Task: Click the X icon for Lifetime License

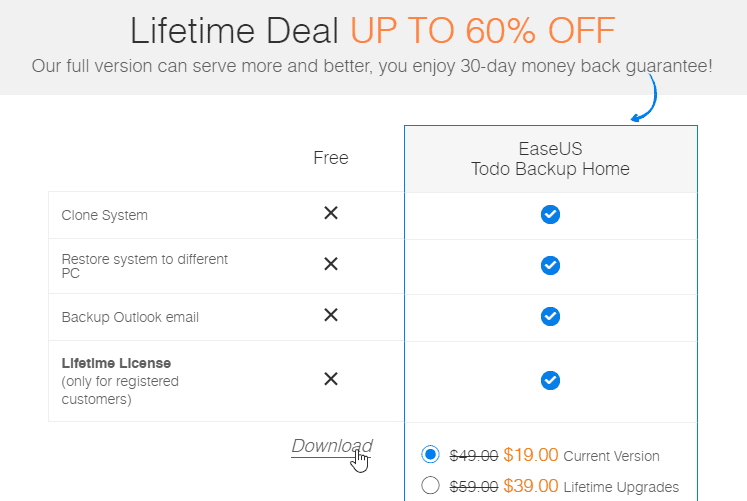Action: click(x=331, y=379)
